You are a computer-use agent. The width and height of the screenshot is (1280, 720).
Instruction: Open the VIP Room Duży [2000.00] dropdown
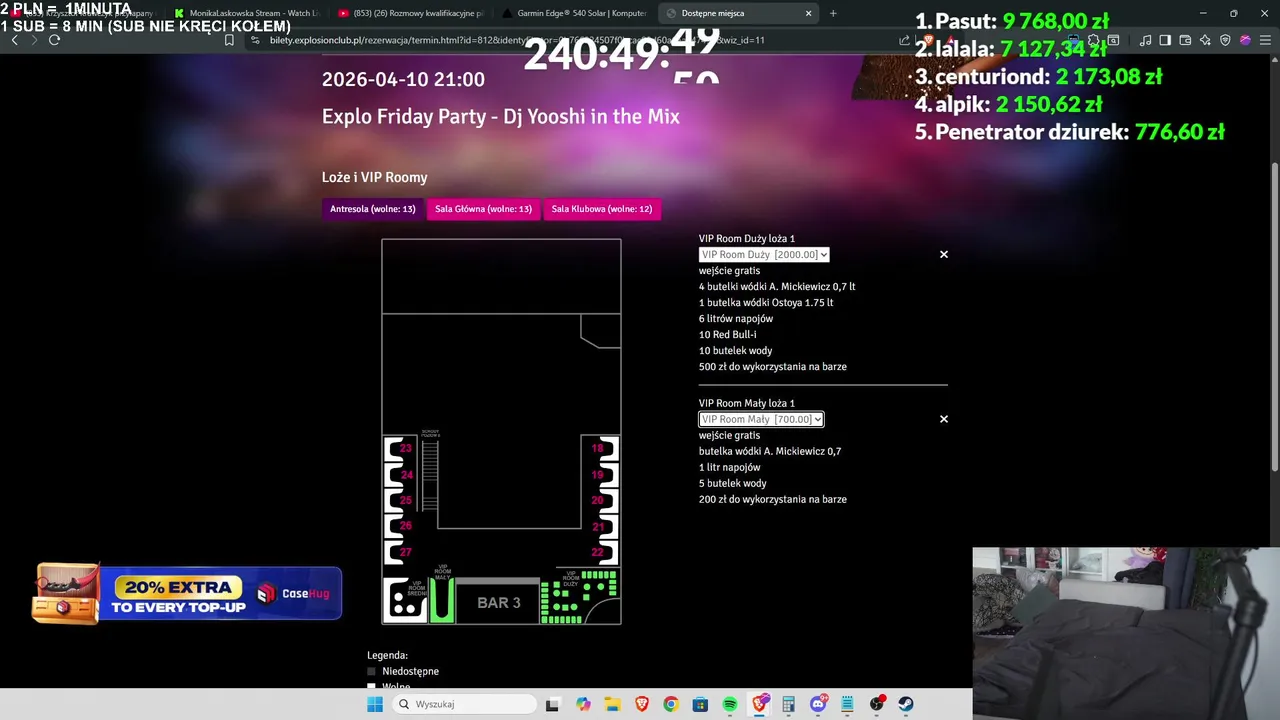tap(764, 255)
